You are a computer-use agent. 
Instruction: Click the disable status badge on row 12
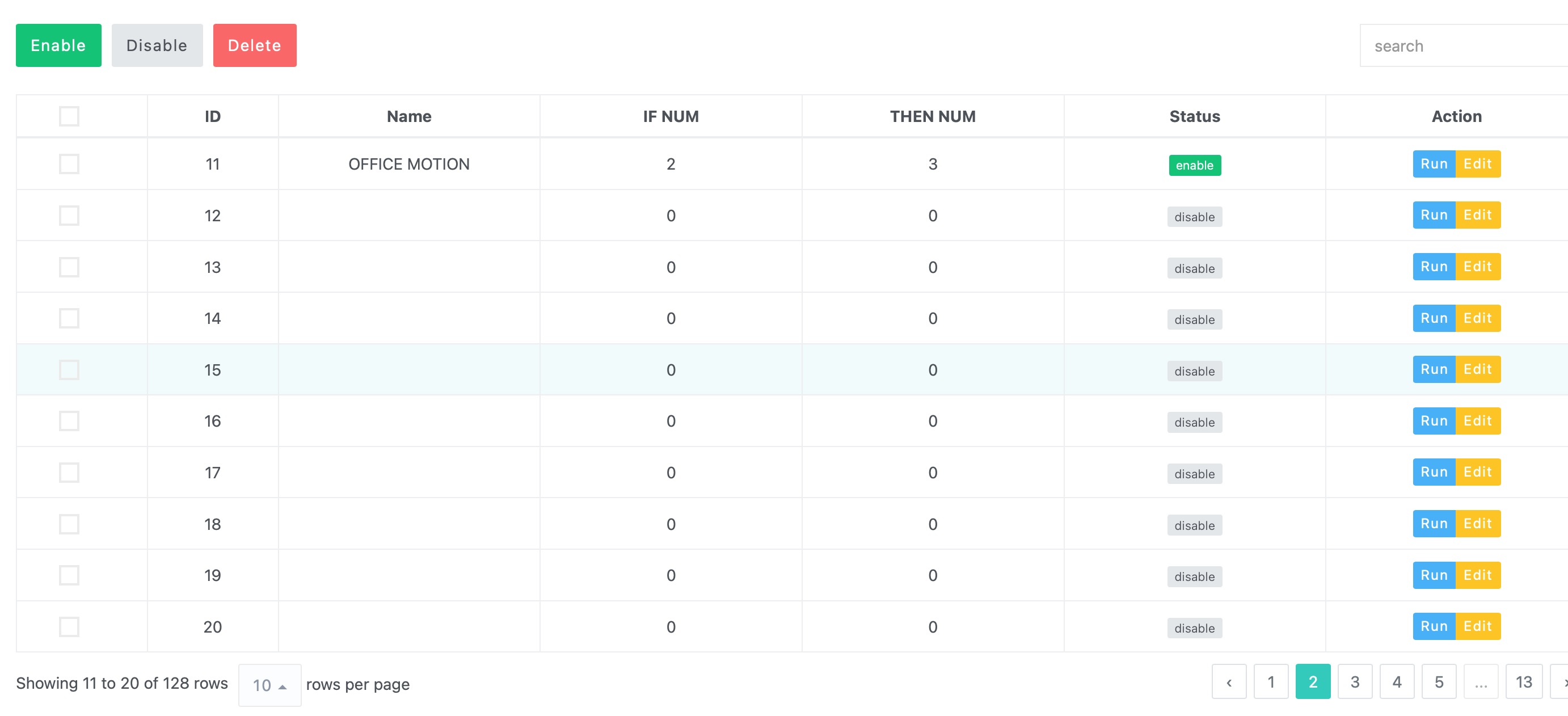coord(1194,217)
